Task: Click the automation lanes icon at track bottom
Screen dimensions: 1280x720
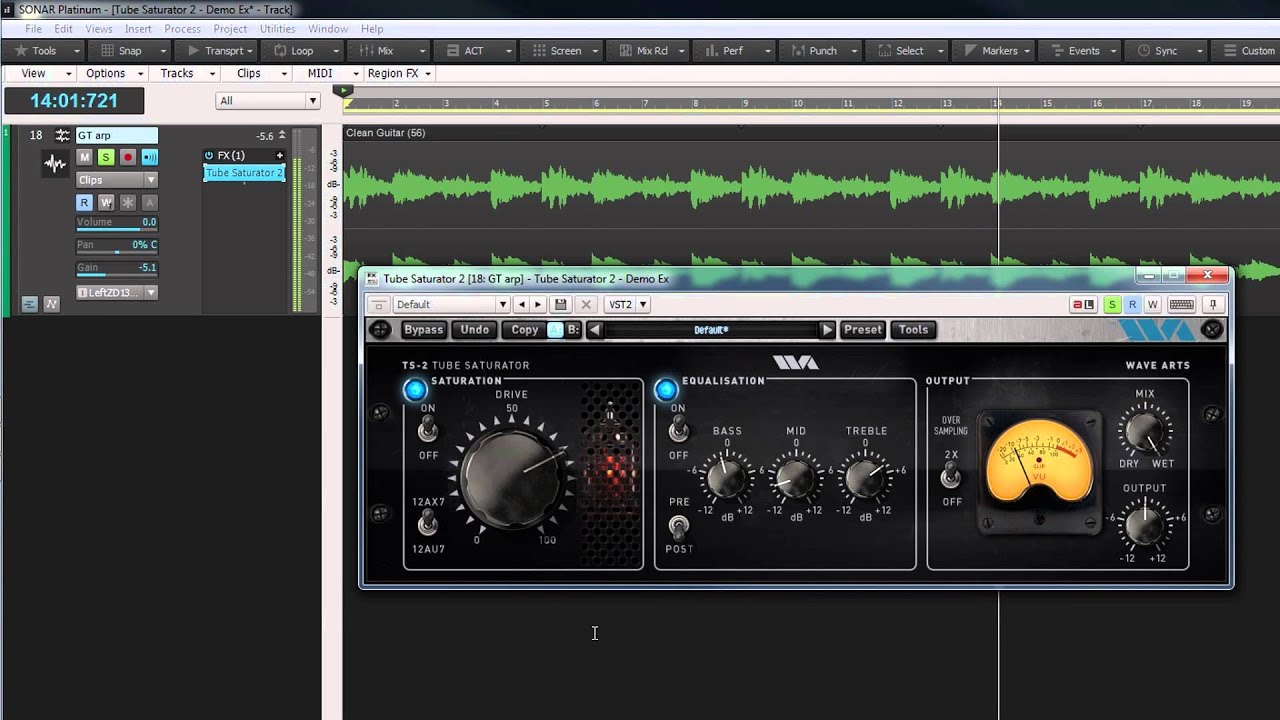Action: [x=29, y=304]
